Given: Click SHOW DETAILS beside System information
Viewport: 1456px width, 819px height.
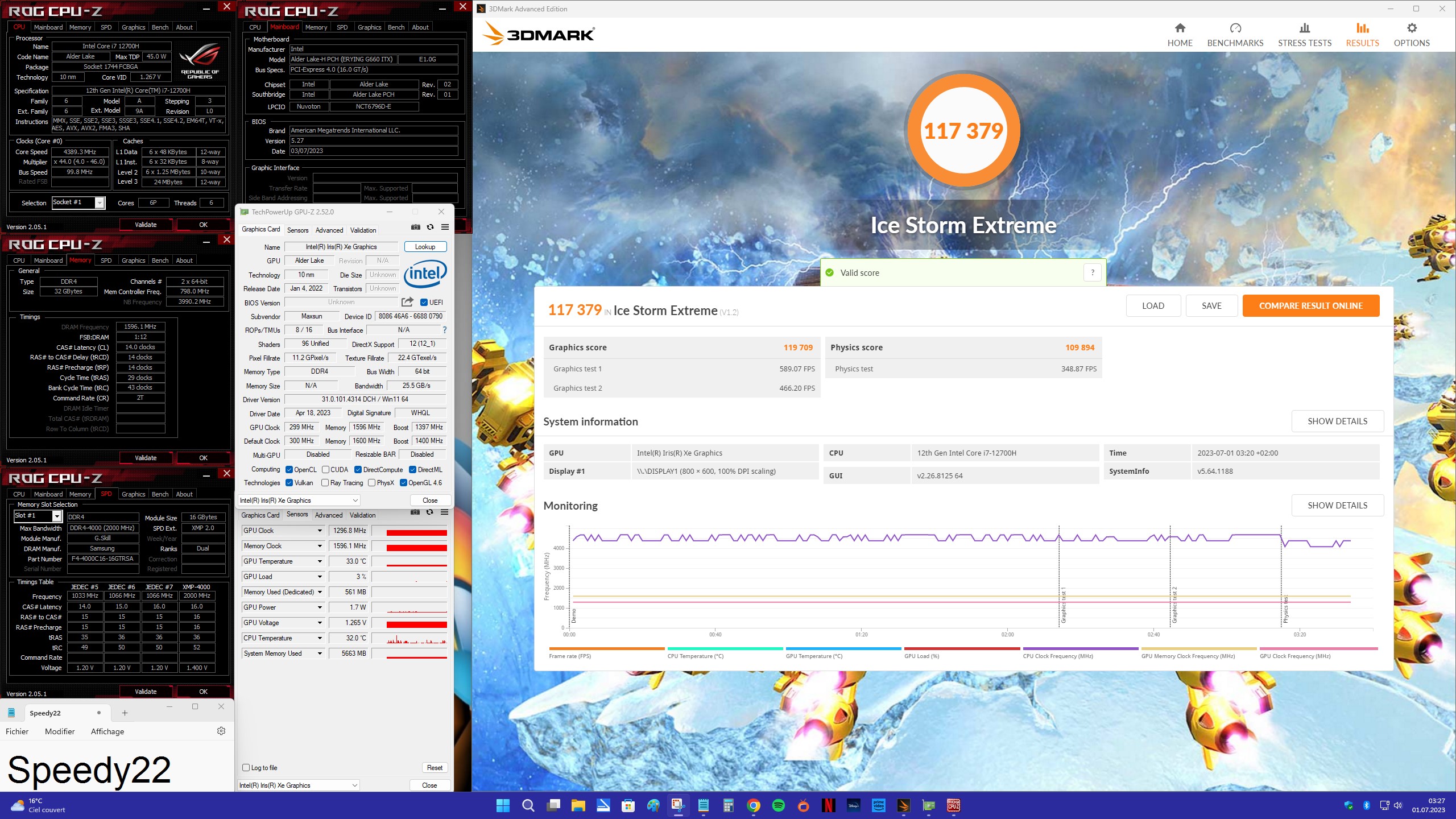Looking at the screenshot, I should pyautogui.click(x=1337, y=421).
